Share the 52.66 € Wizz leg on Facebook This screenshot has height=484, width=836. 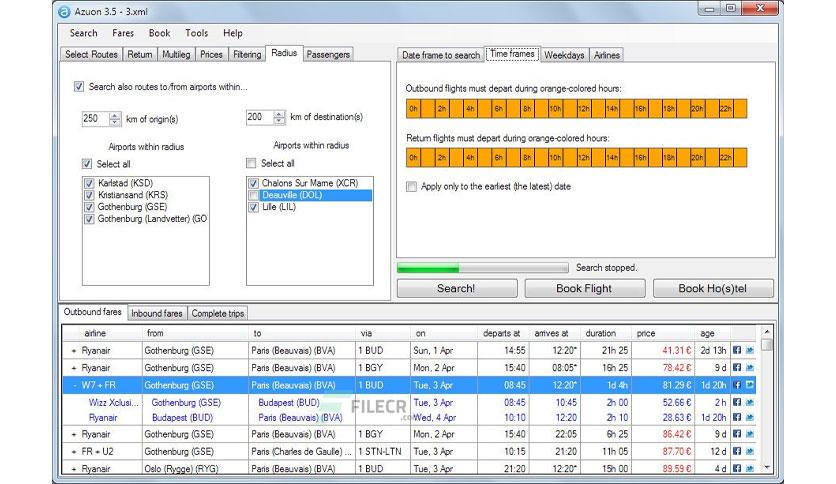737,402
